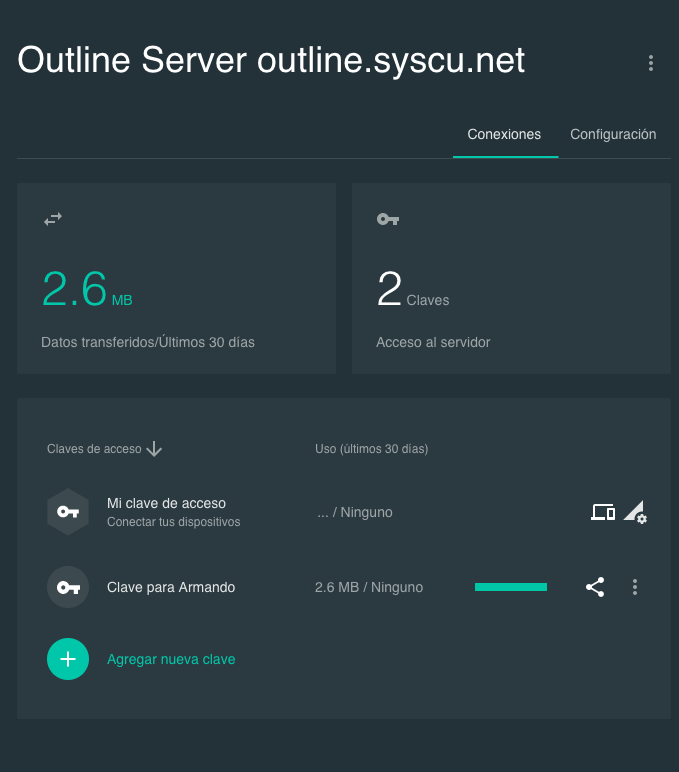
Task: Open the Configuración tab
Action: [613, 134]
